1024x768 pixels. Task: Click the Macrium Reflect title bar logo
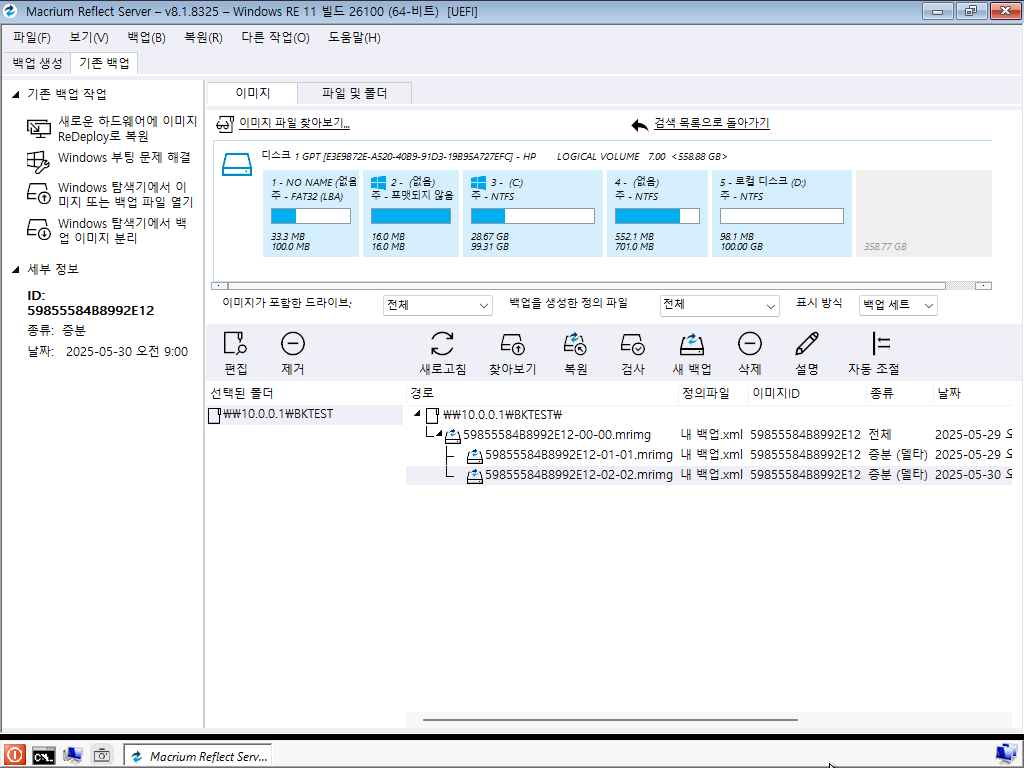point(10,11)
